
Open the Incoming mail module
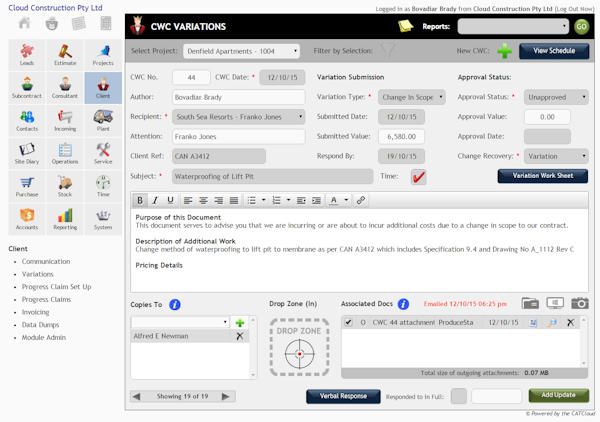pos(65,121)
